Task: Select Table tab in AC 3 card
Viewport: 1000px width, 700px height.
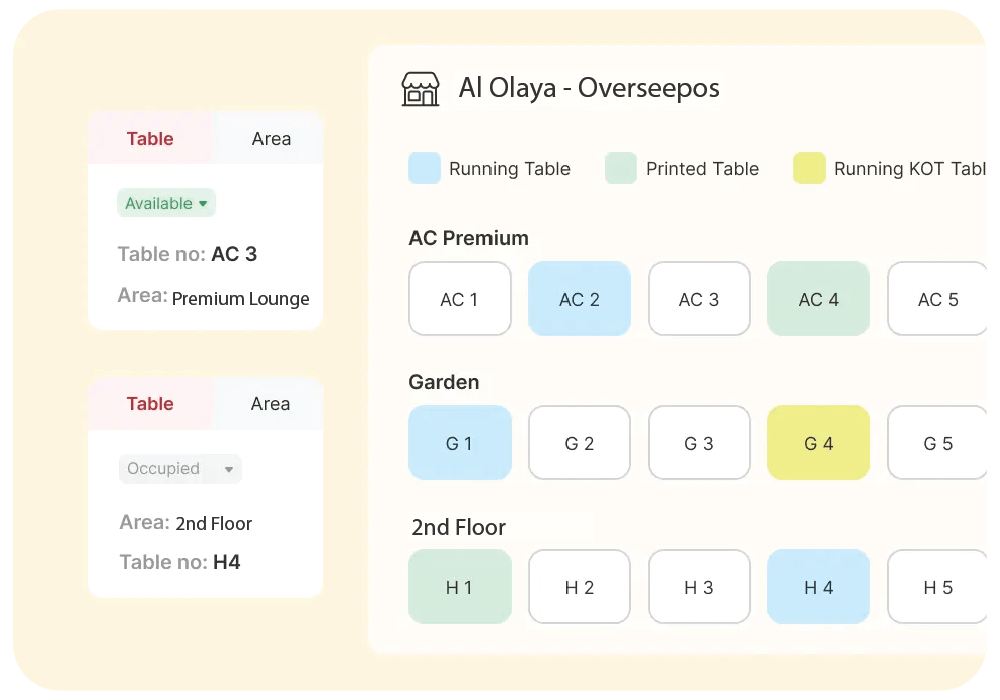Action: coord(150,139)
